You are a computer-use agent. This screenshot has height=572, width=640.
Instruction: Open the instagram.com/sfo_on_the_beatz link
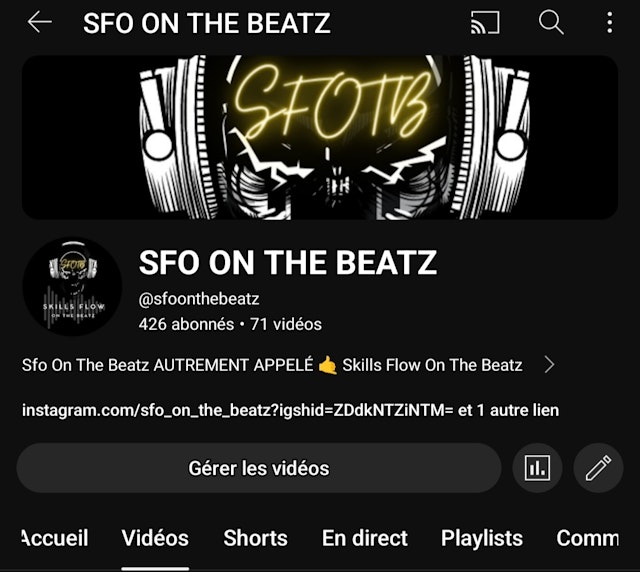tap(238, 410)
